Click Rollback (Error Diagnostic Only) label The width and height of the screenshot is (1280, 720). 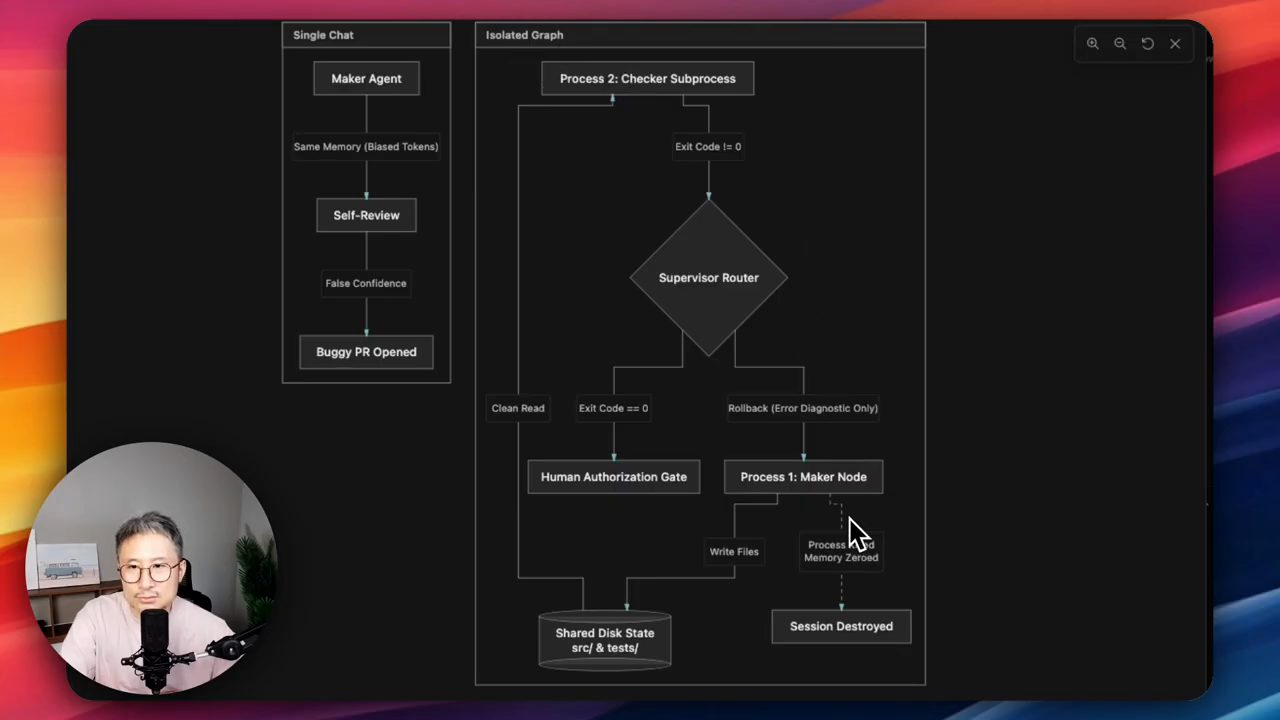(x=803, y=408)
